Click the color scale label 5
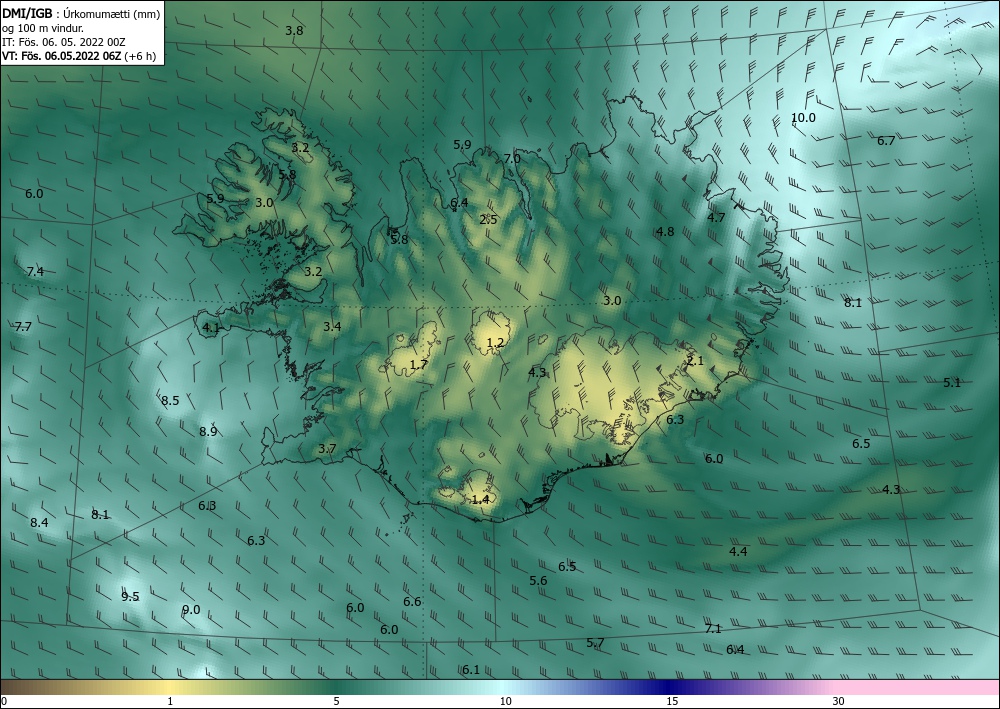 336,702
